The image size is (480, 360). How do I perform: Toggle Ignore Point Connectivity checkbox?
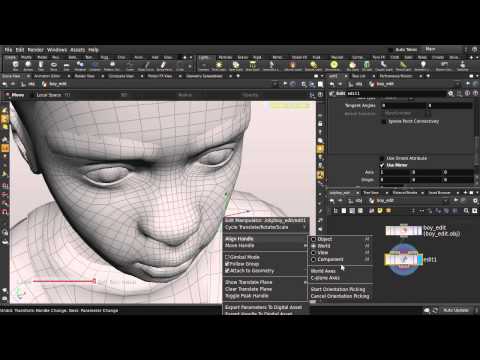tap(384, 121)
